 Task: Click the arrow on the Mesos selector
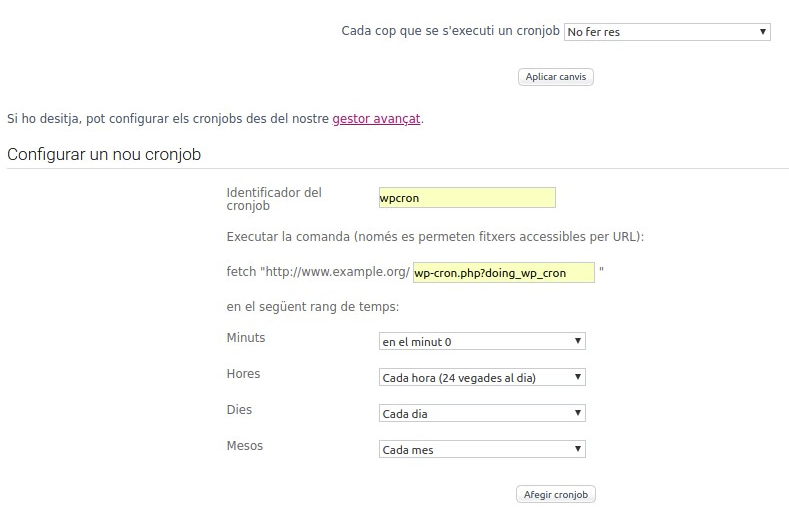pos(578,449)
